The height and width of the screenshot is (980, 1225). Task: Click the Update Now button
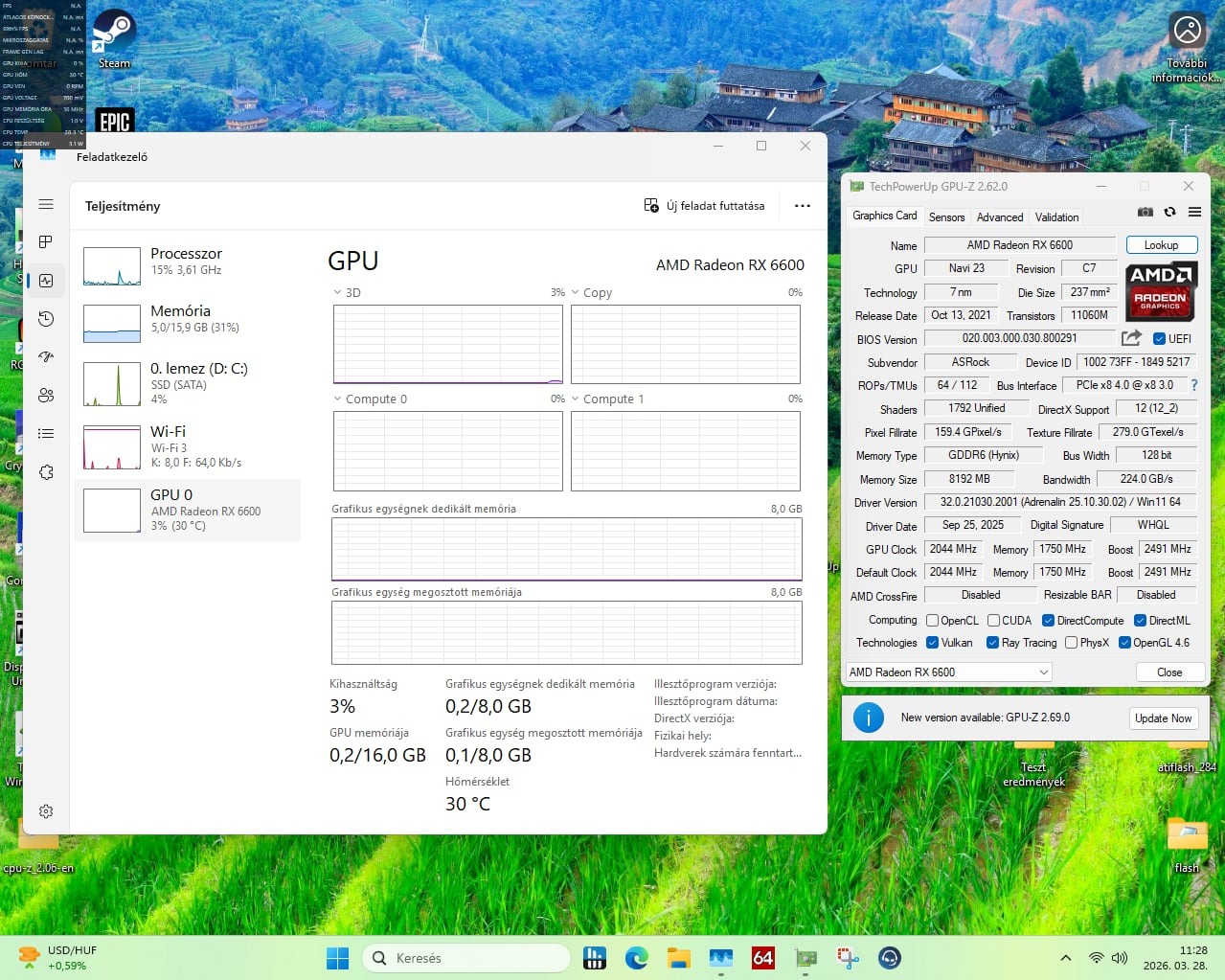tap(1163, 718)
